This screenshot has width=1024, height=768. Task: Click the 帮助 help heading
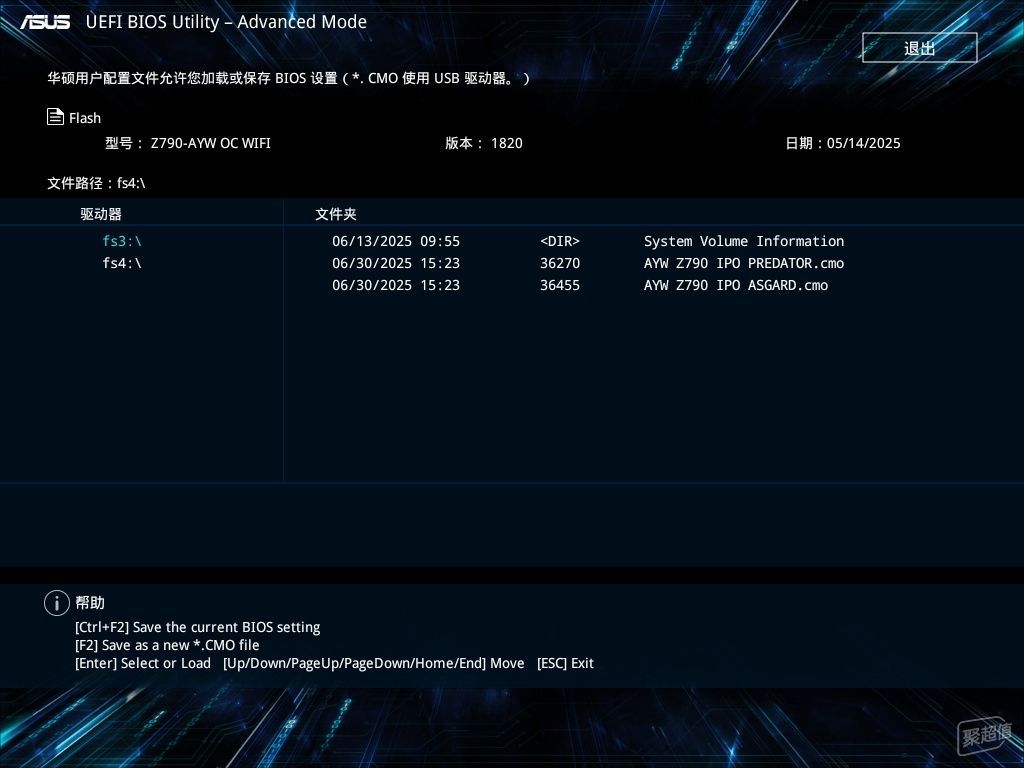pyautogui.click(x=90, y=603)
